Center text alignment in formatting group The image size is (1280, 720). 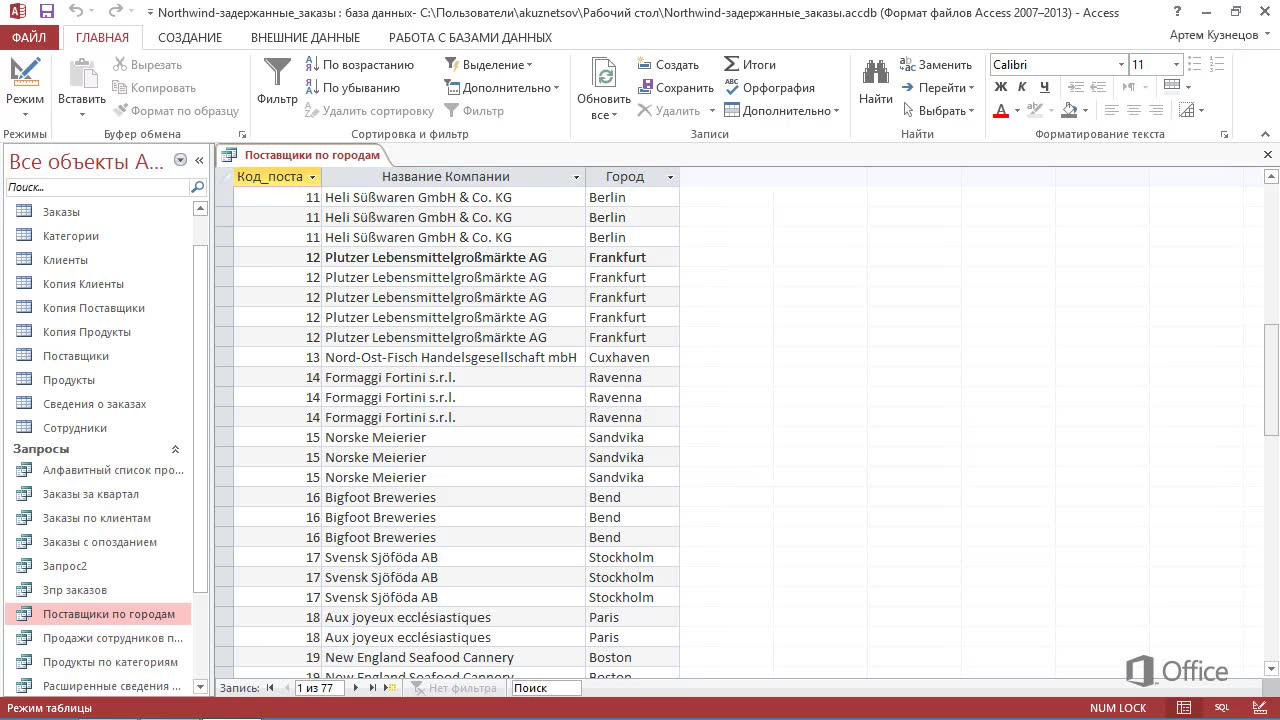tap(1133, 111)
